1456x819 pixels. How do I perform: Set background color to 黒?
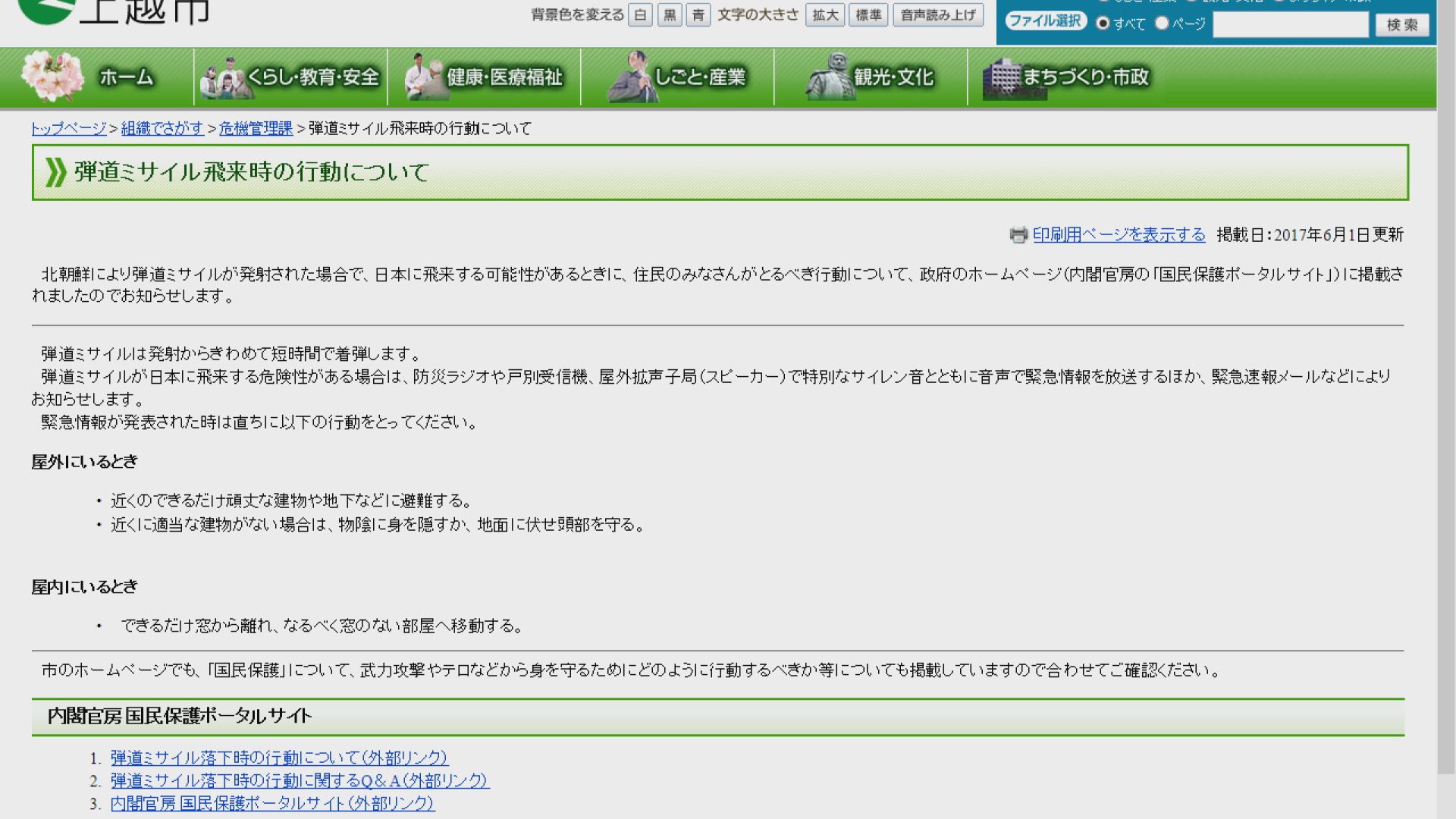coord(670,15)
